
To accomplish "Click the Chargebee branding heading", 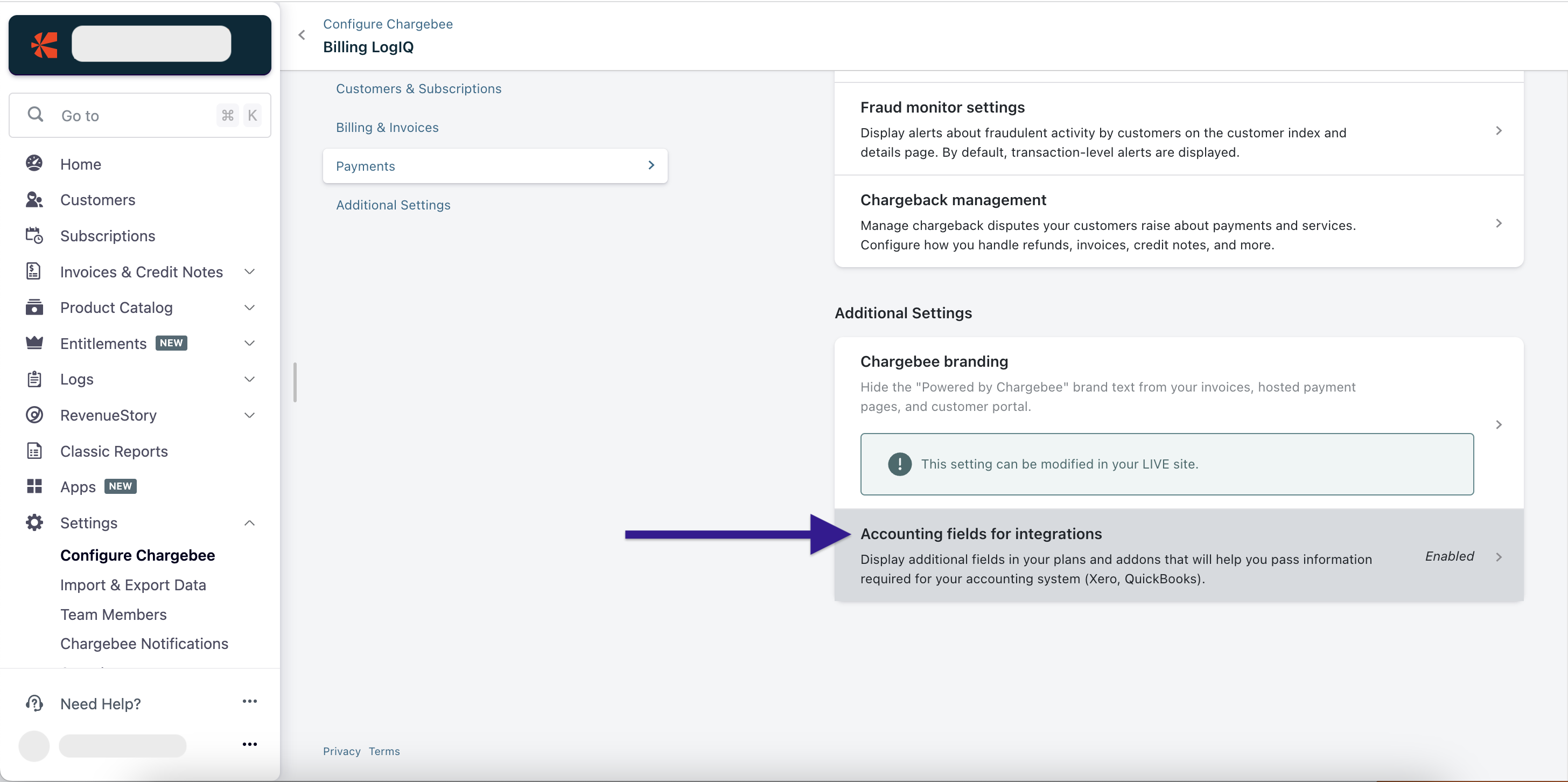I will coord(934,361).
